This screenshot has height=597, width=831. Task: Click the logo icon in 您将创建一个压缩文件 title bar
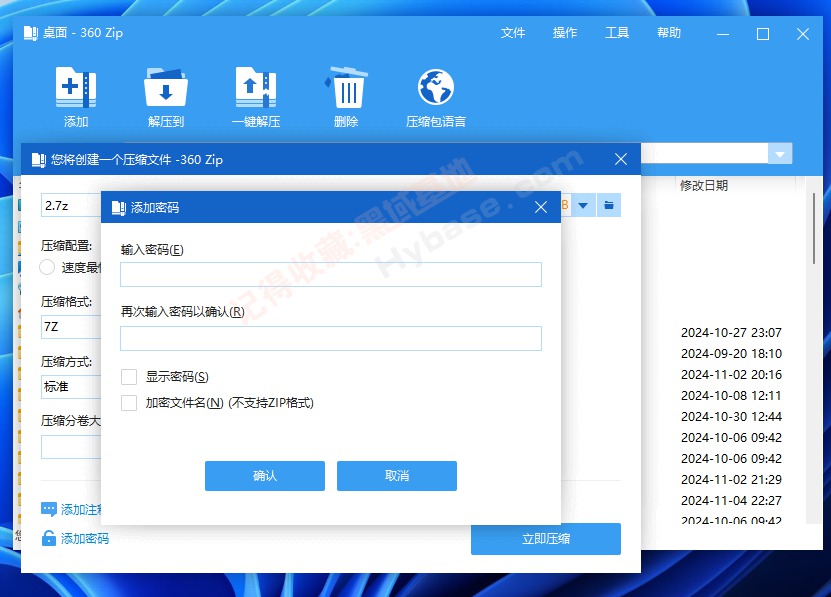click(x=39, y=160)
